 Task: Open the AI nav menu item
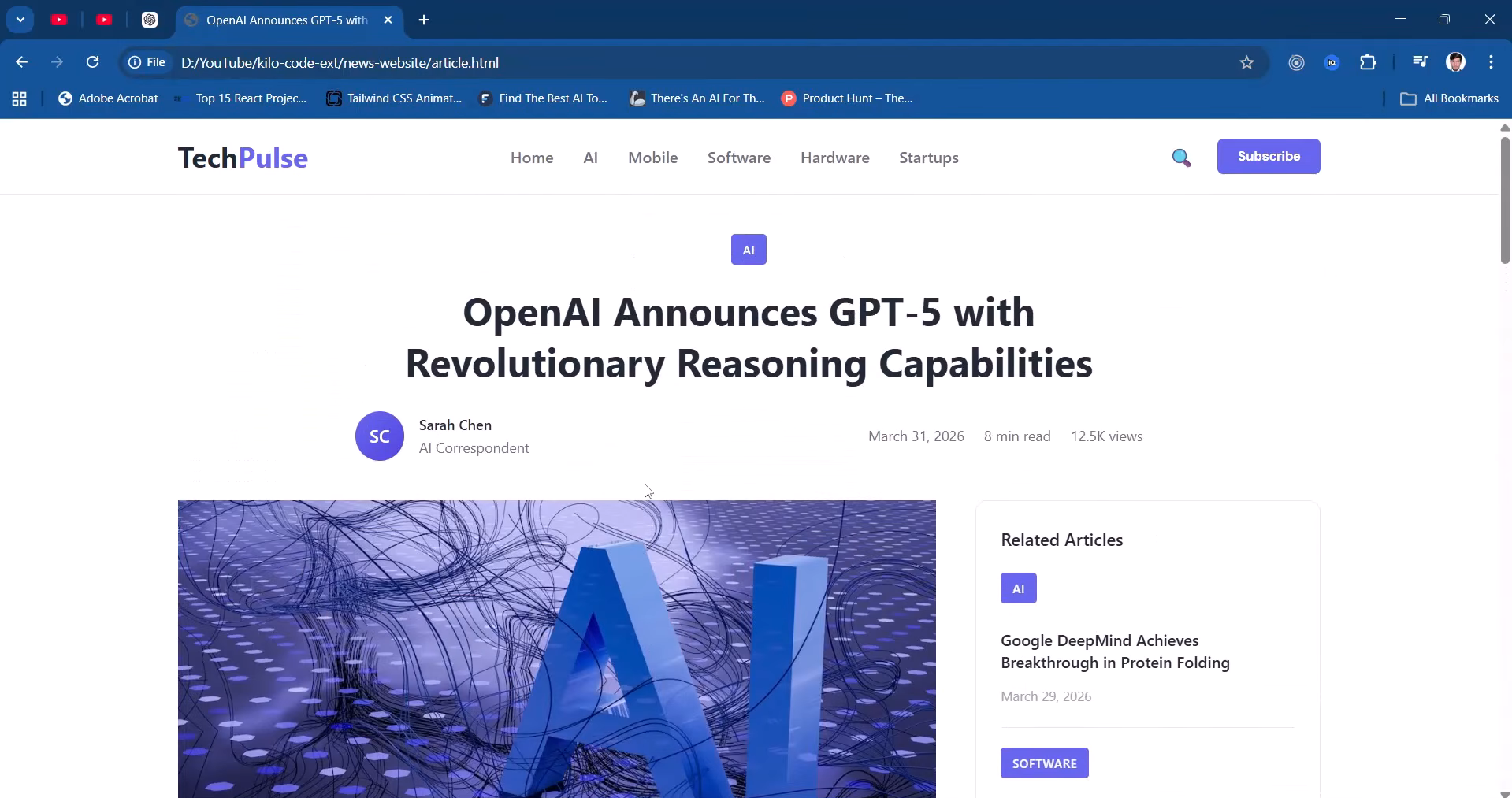pyautogui.click(x=591, y=158)
